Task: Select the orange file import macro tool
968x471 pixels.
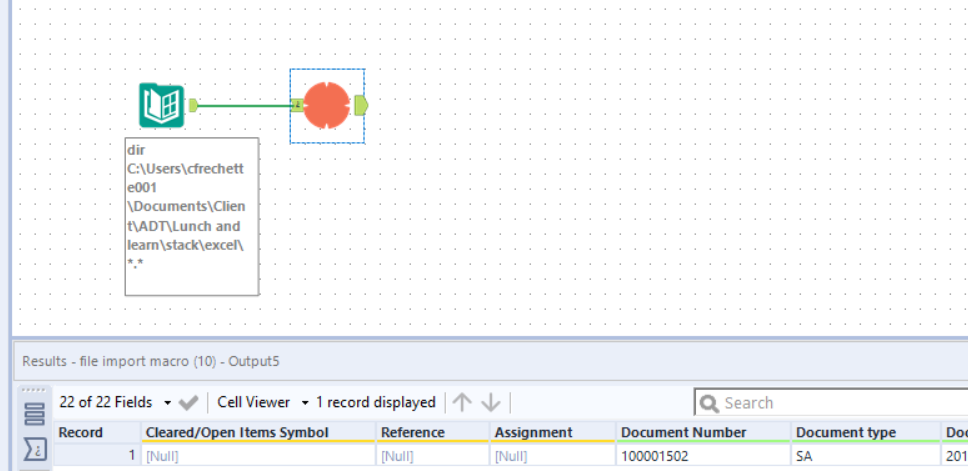Action: tap(327, 106)
